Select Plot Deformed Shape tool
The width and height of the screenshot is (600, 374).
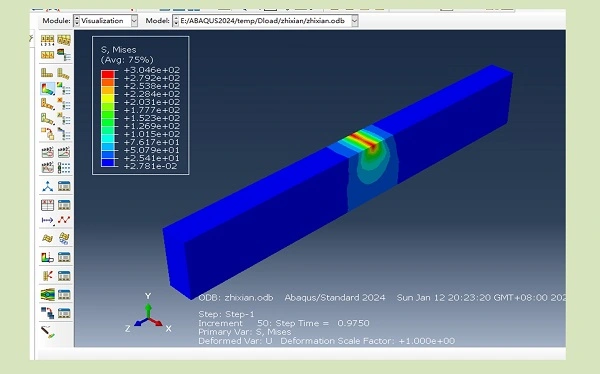(x=64, y=73)
